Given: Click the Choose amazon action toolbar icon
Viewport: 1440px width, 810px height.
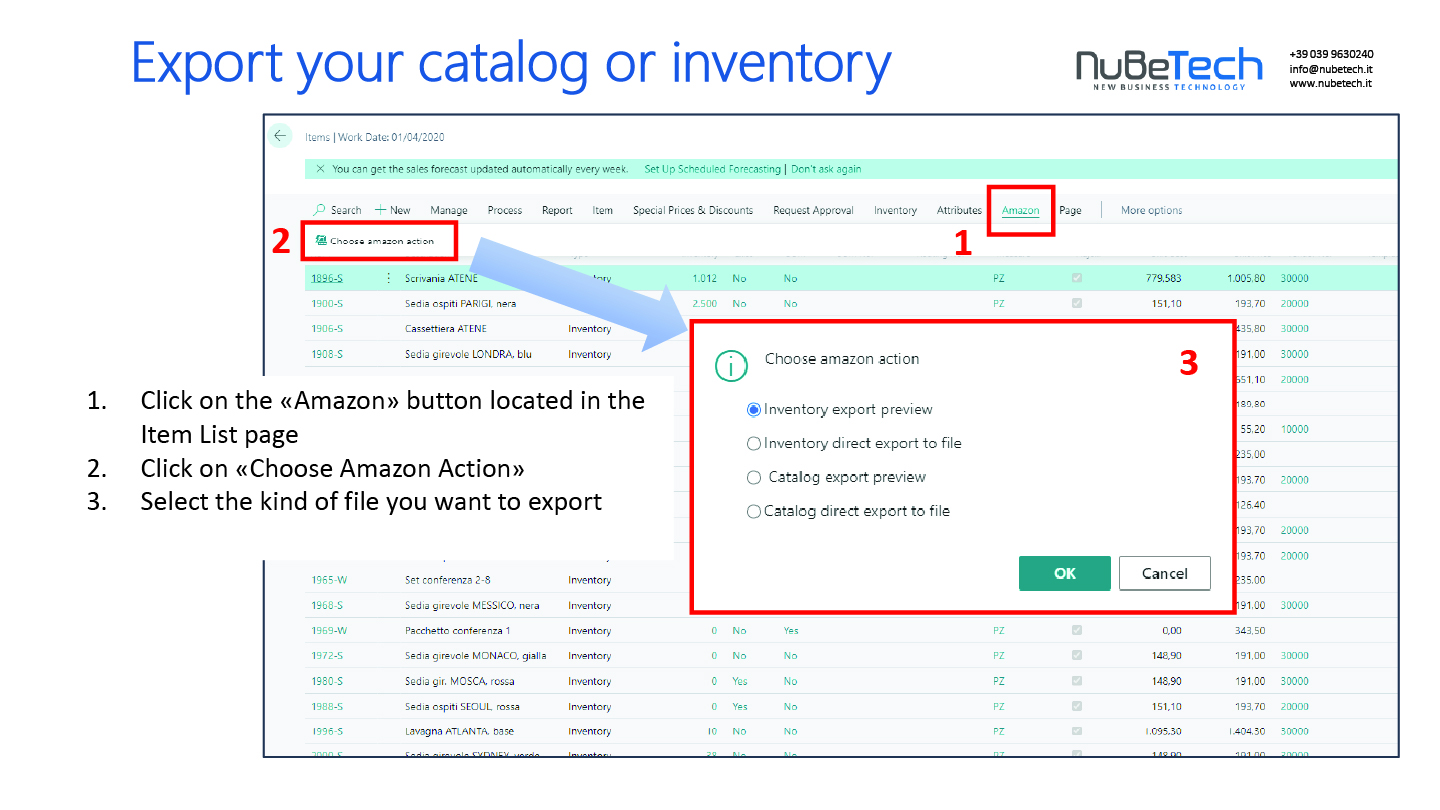Looking at the screenshot, I should pos(321,241).
